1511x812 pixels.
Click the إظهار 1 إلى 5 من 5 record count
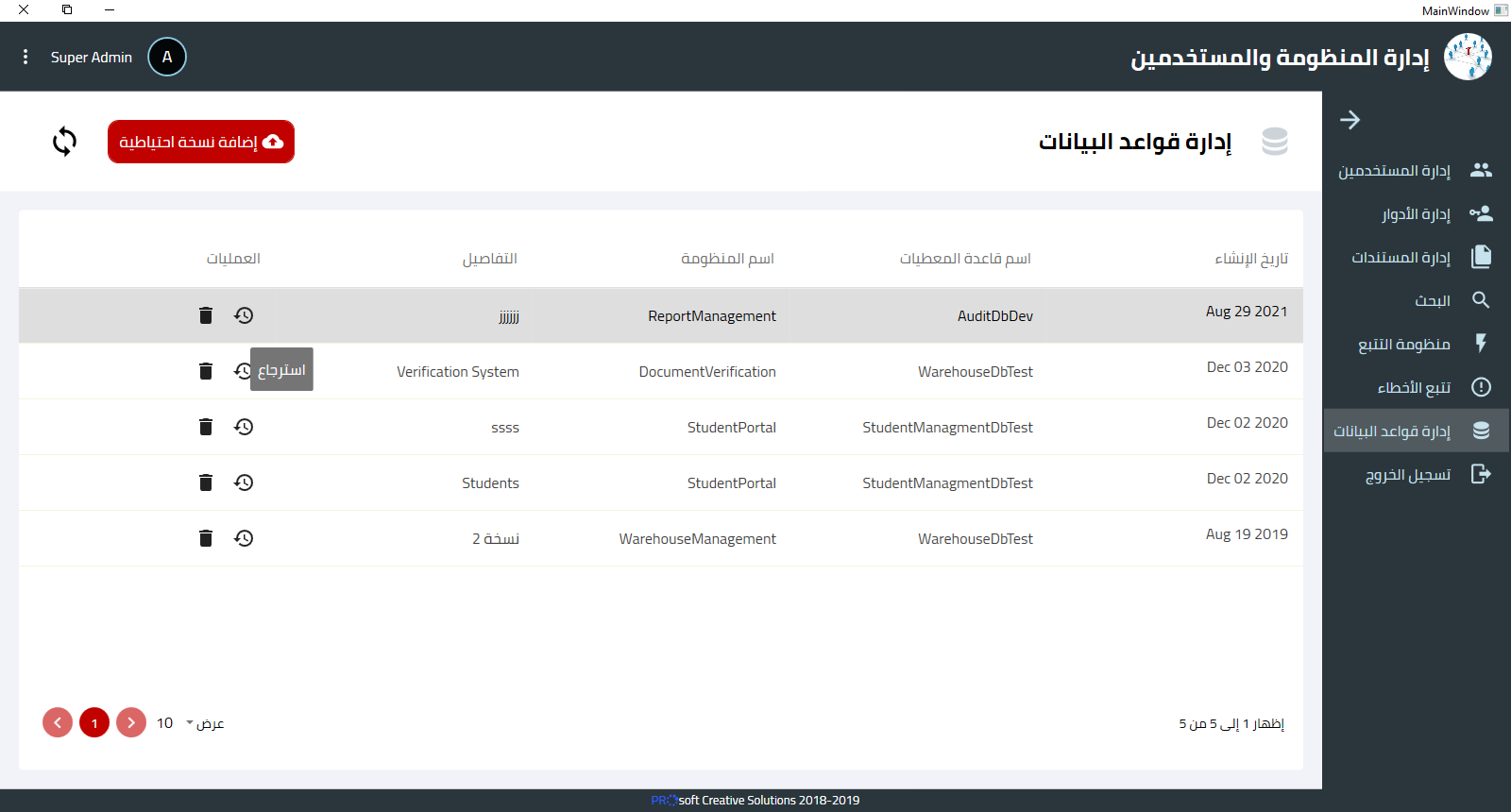1231,724
